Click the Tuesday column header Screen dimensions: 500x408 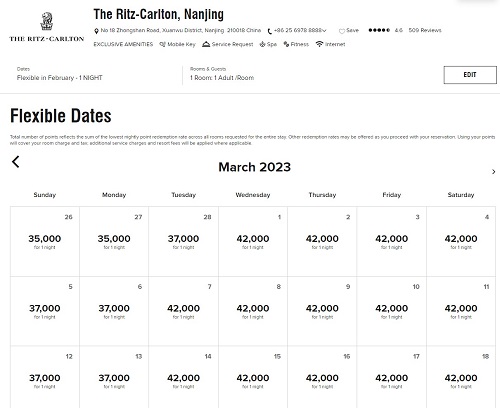(183, 195)
